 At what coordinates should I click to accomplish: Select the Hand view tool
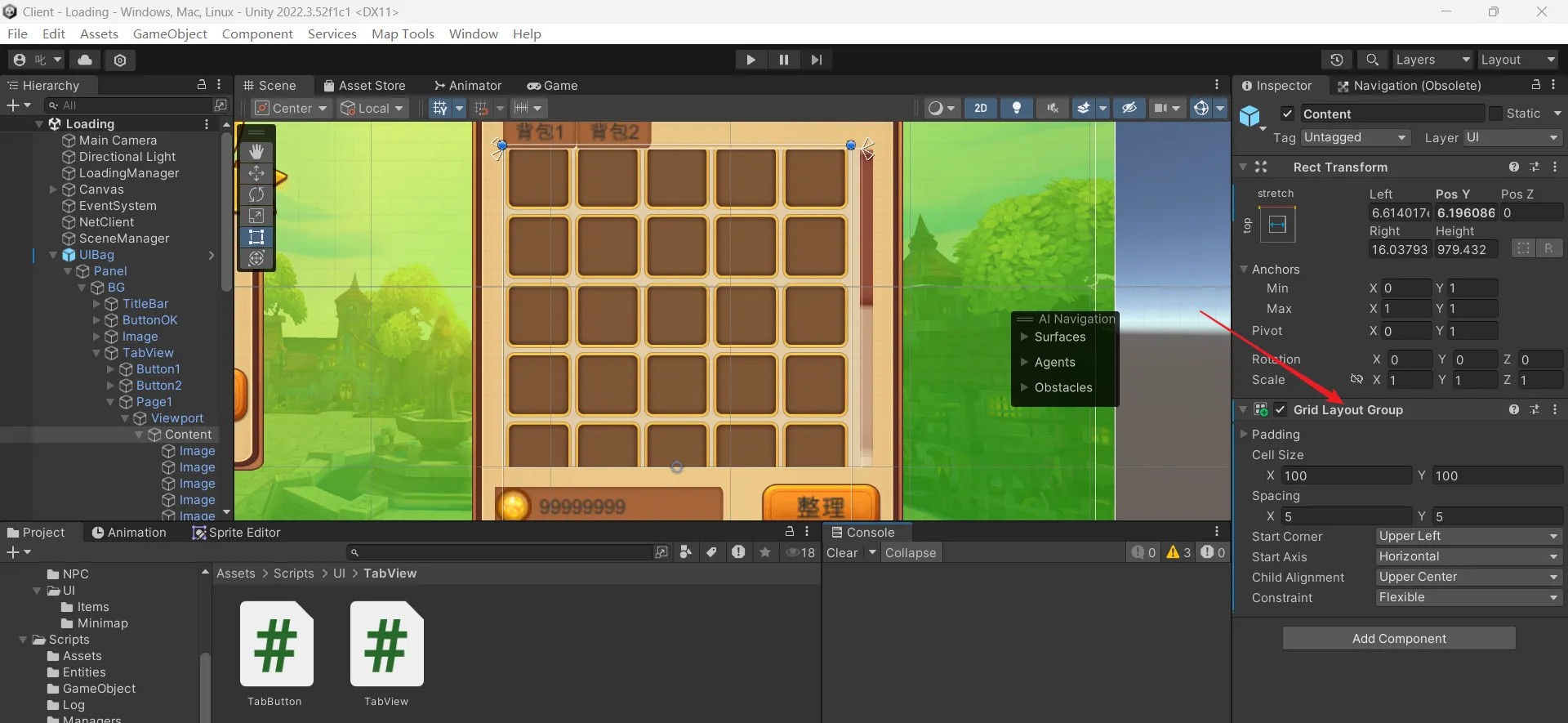pos(256,152)
